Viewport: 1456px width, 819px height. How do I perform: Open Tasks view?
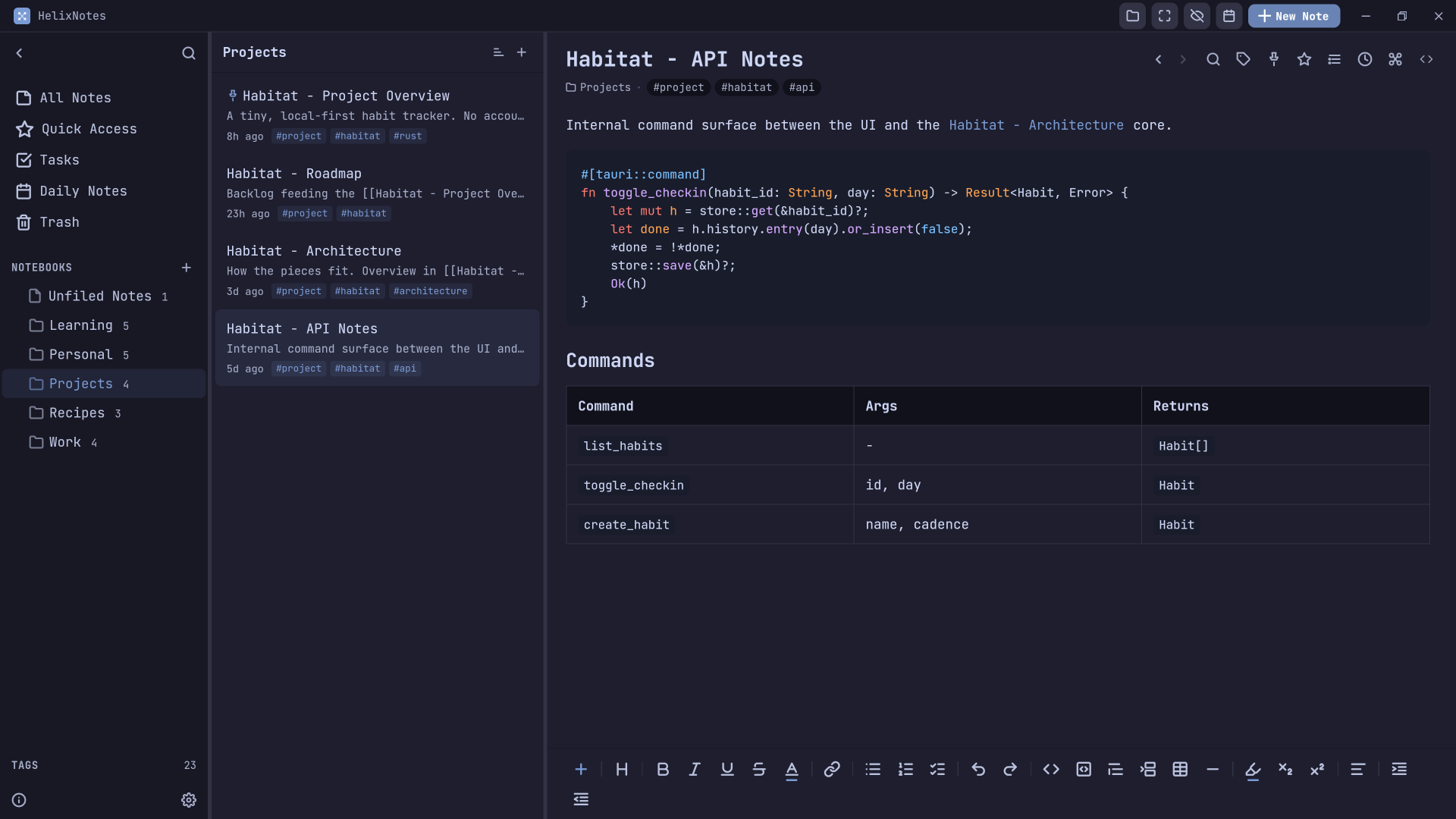[x=104, y=160]
